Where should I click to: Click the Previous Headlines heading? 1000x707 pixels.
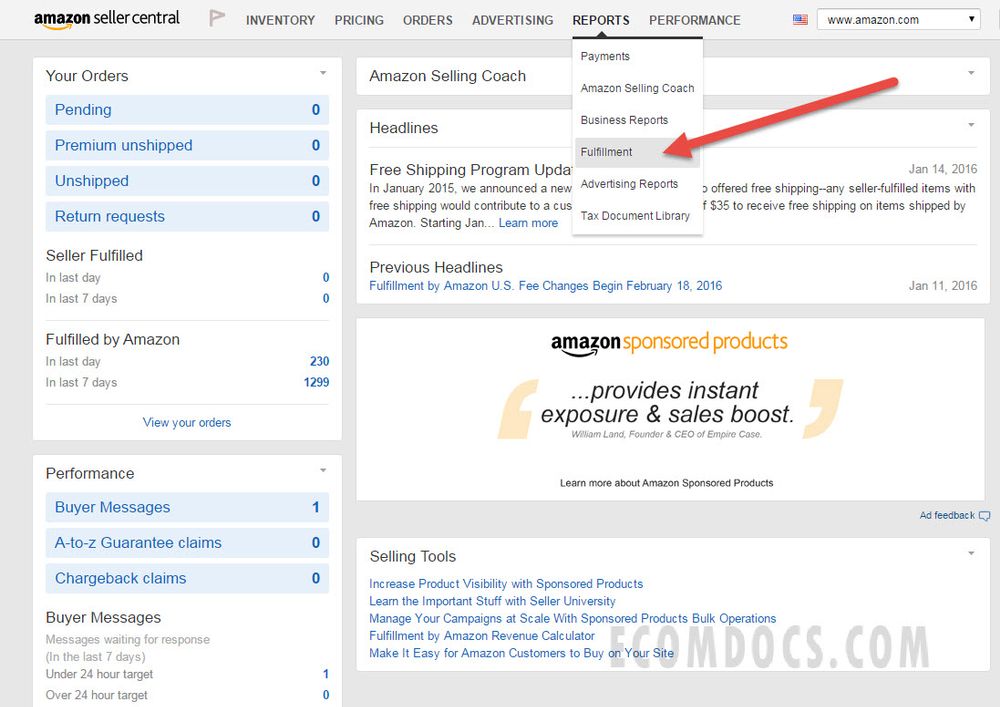(436, 267)
